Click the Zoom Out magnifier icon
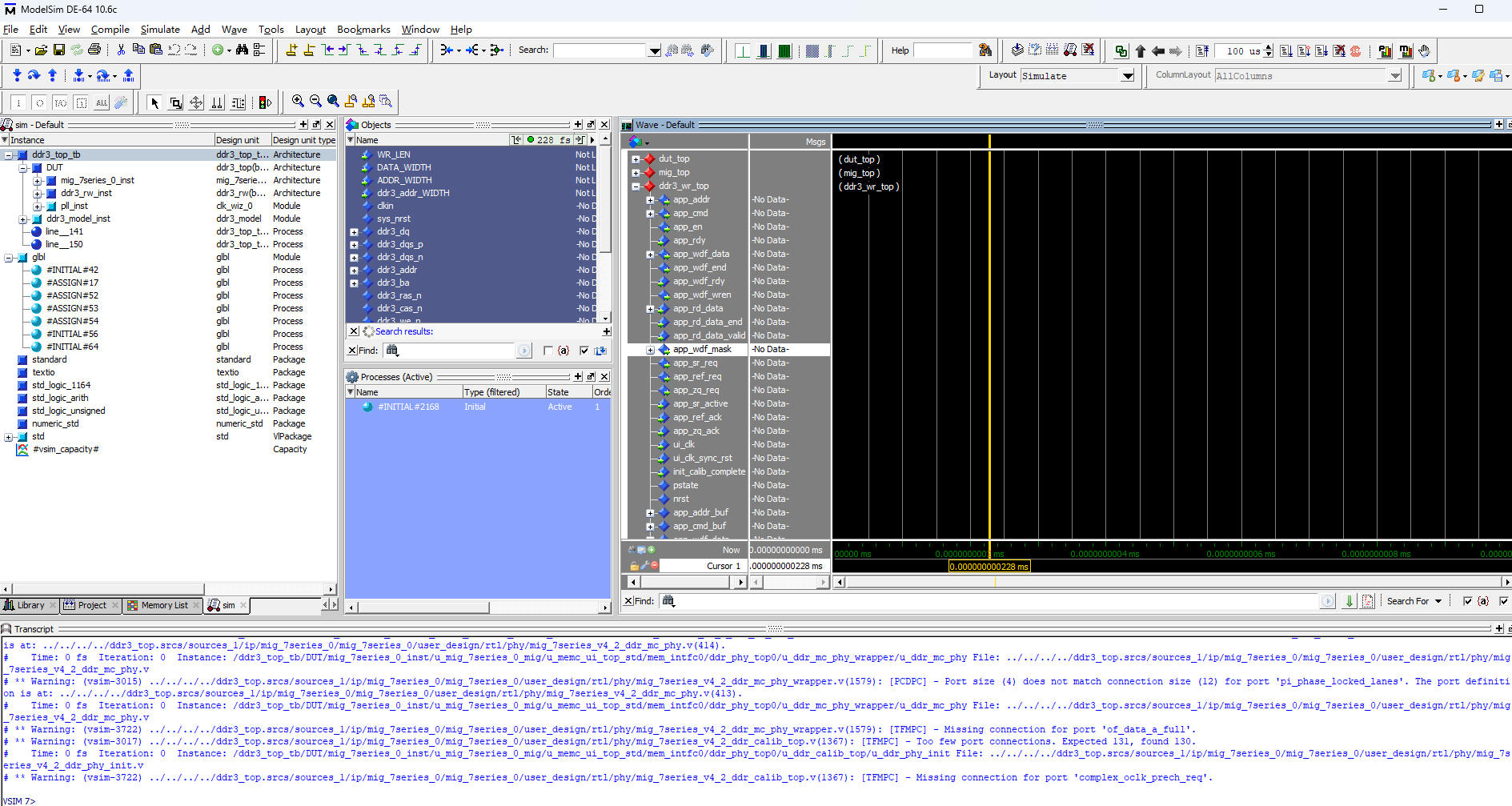The width and height of the screenshot is (1512, 806). pos(315,102)
